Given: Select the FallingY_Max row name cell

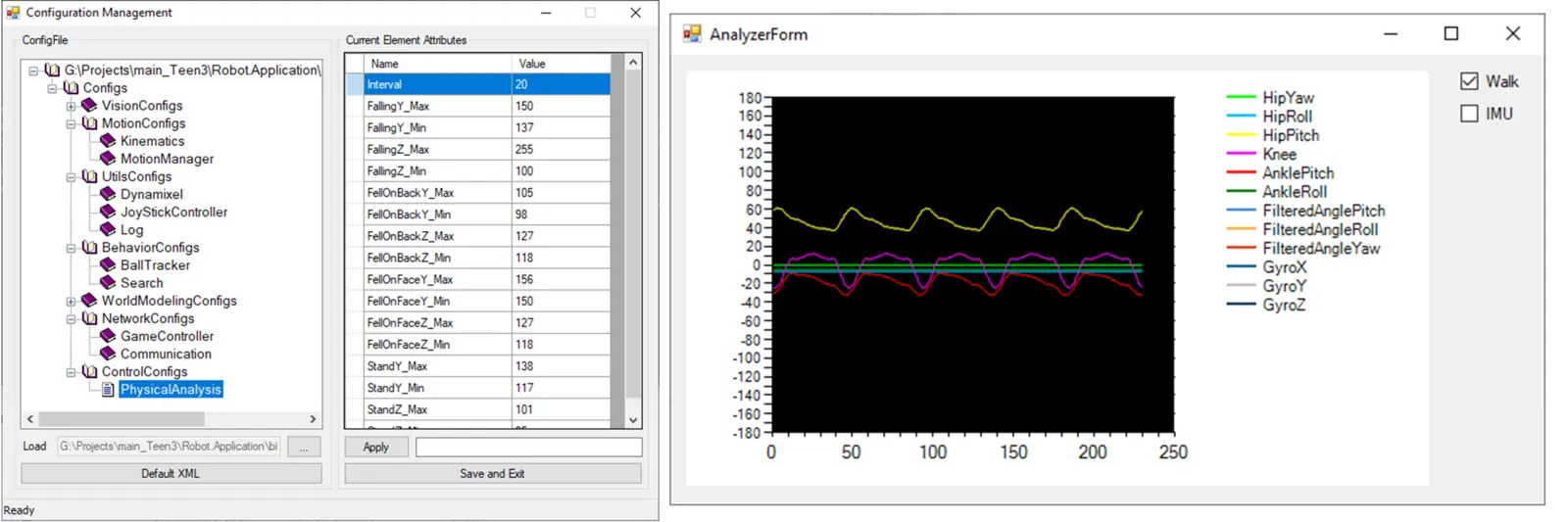Looking at the screenshot, I should (437, 106).
